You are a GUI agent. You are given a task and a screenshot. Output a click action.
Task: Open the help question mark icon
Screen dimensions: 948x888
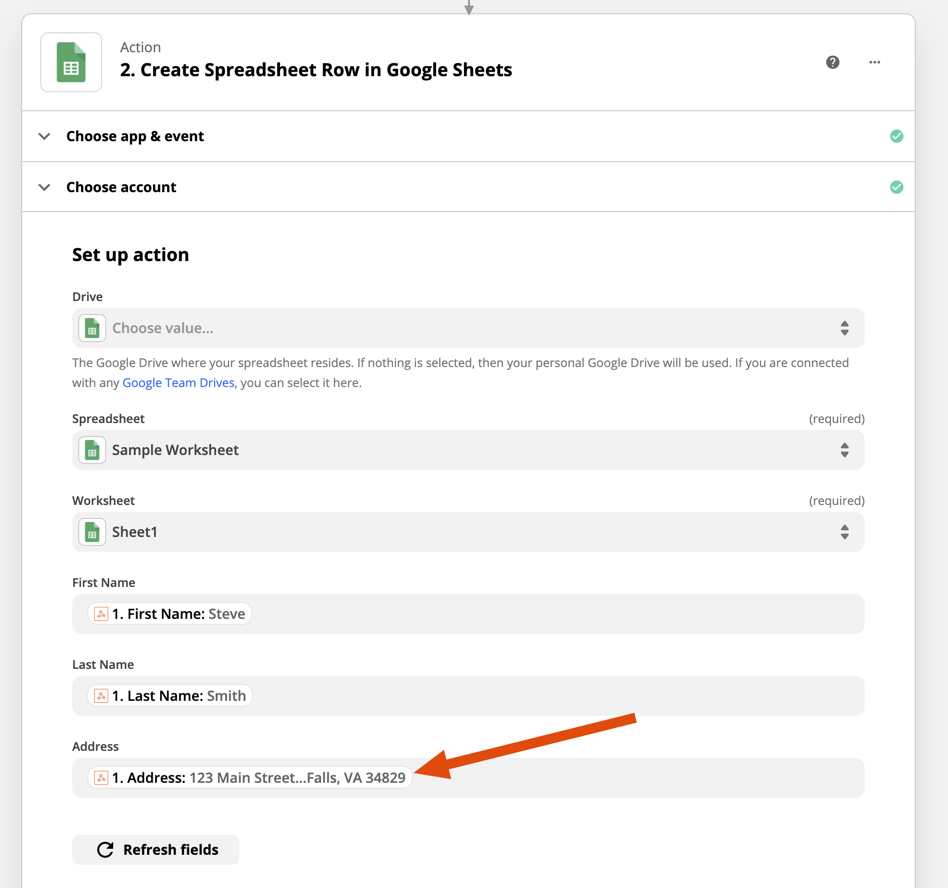click(833, 62)
